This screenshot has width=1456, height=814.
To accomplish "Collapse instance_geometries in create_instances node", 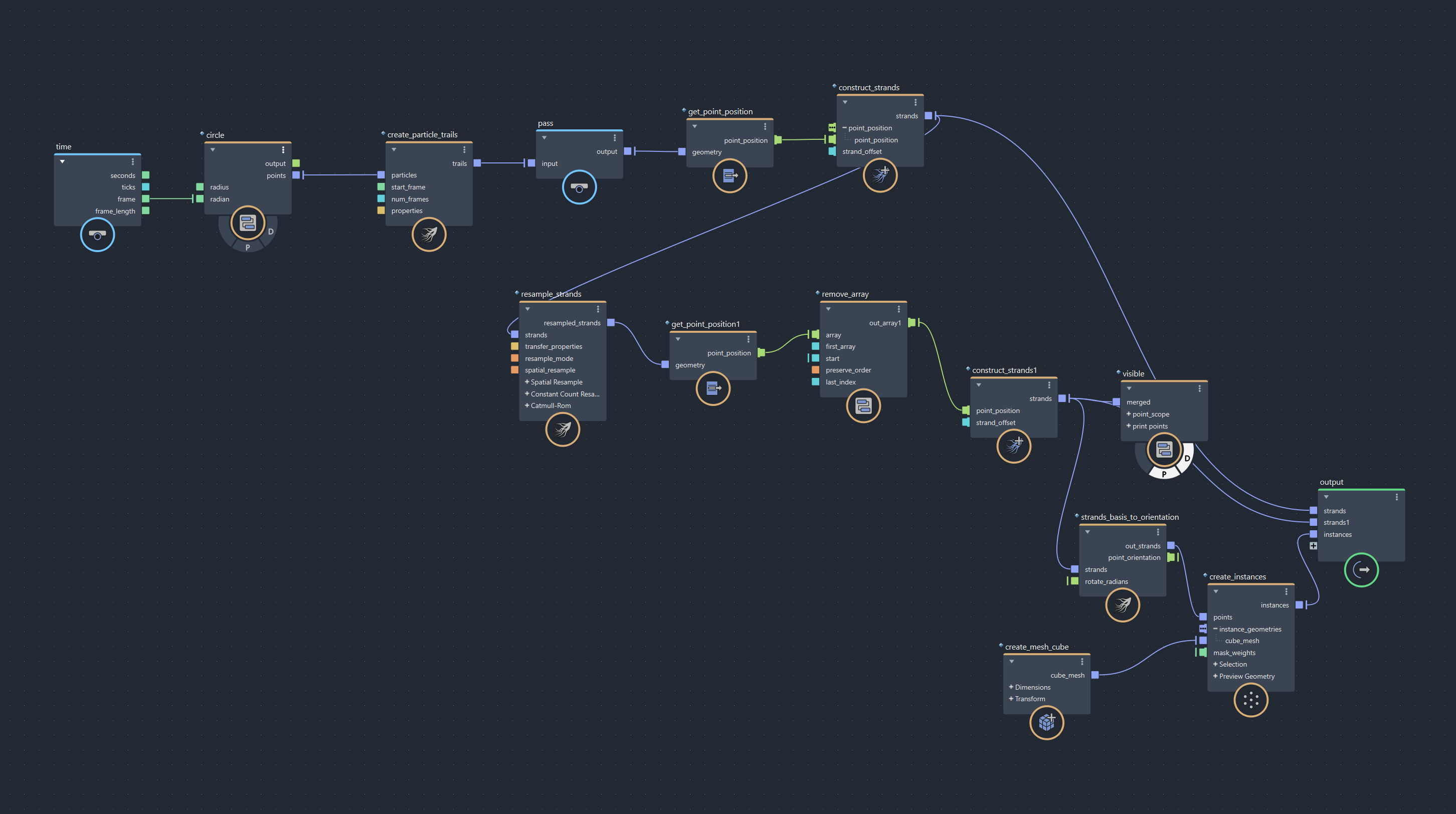I will click(x=1215, y=629).
